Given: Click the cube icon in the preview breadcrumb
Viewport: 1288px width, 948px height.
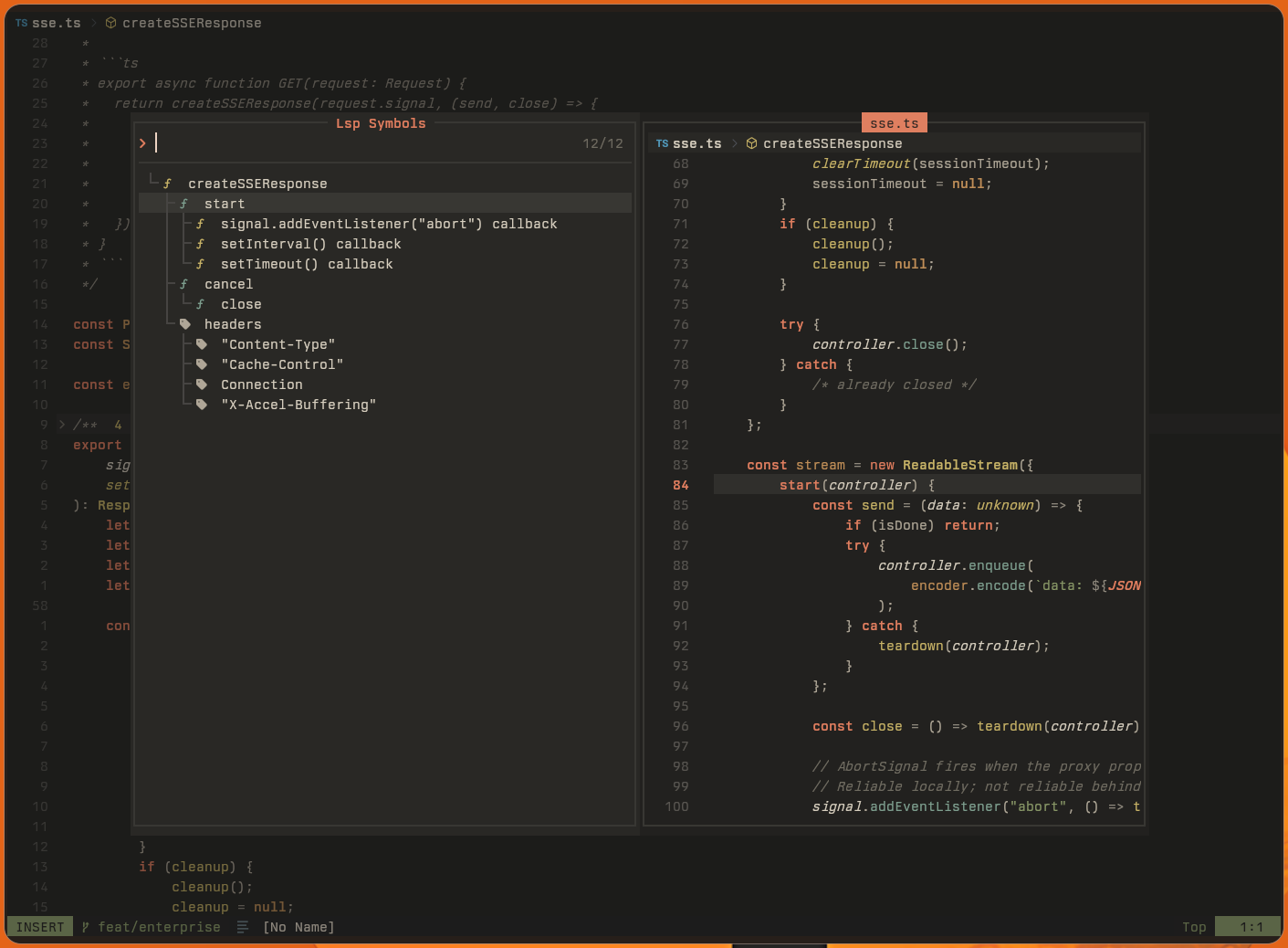Looking at the screenshot, I should tap(751, 143).
